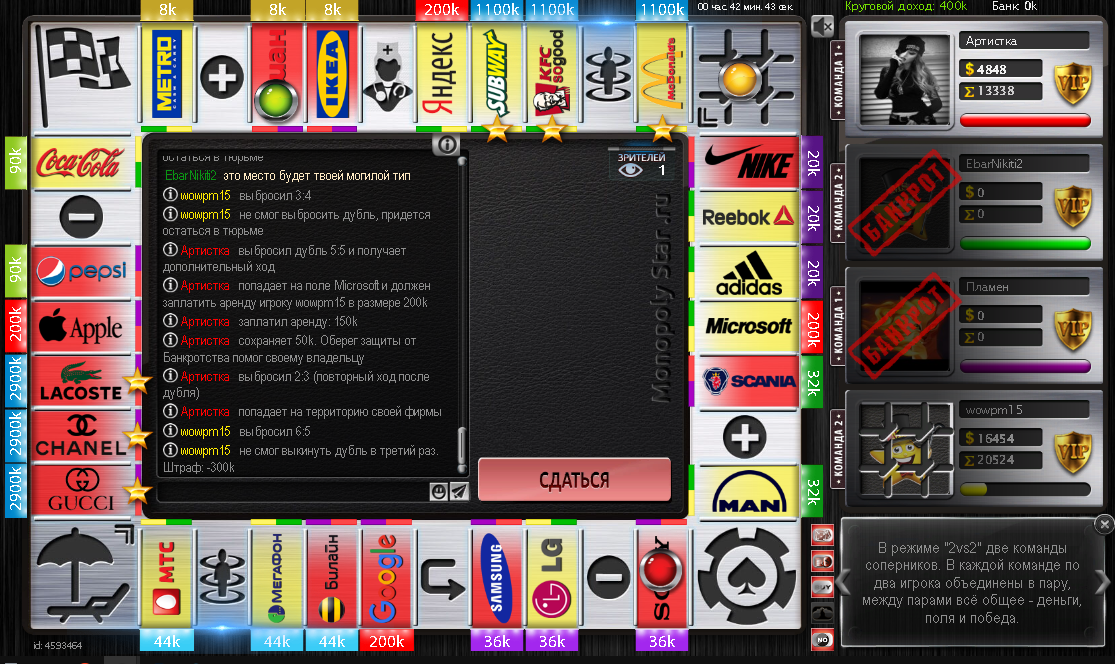Show previous tip with left arrow
Viewport: 1115px width, 664px height.
844,582
